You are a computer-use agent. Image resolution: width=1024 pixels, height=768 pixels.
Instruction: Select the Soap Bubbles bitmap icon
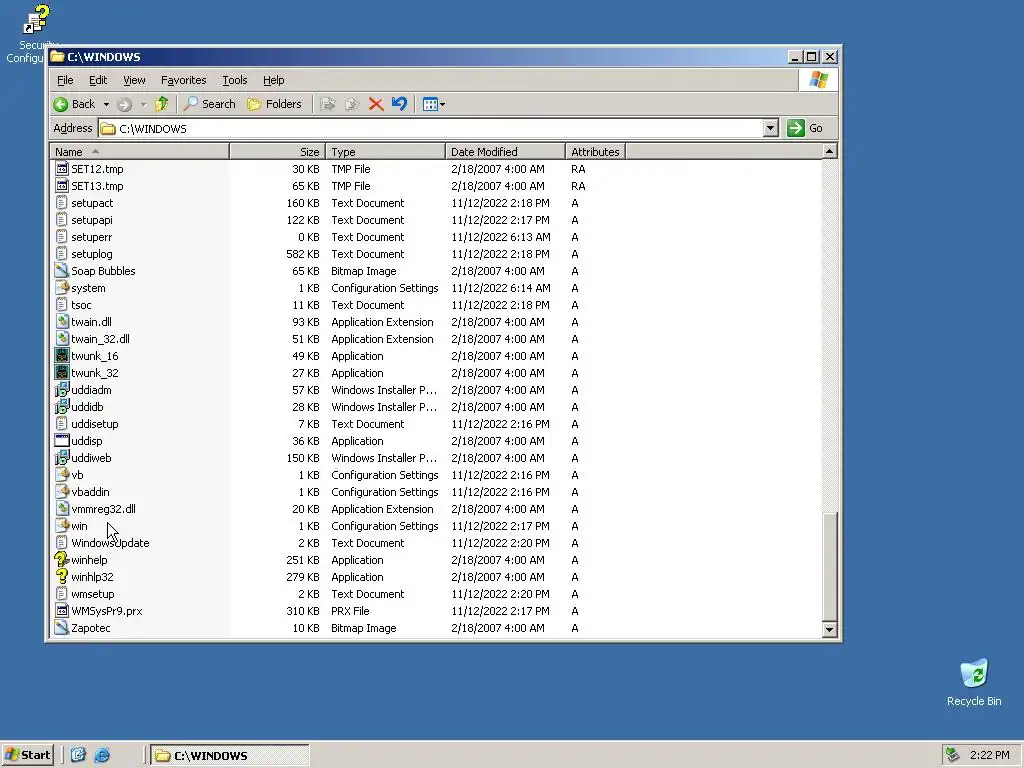coord(62,270)
